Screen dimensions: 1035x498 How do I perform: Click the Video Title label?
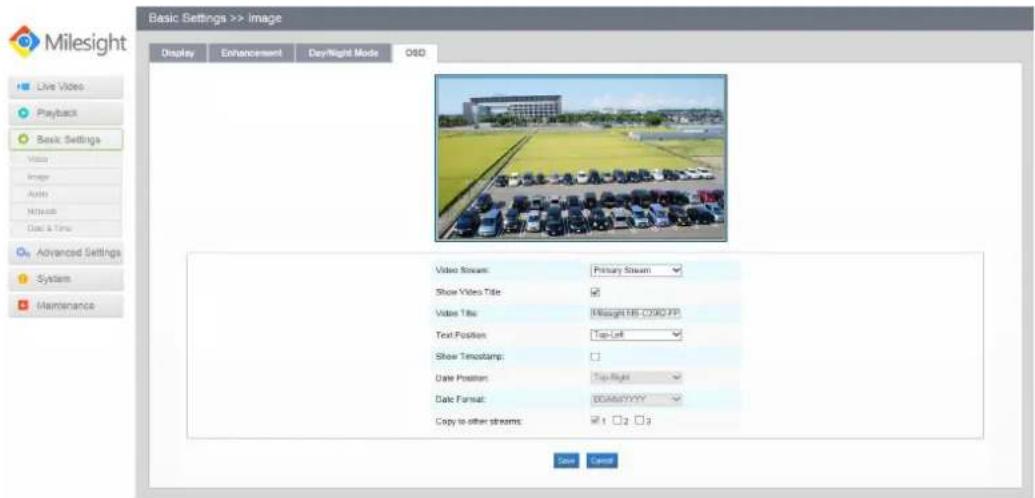(457, 313)
